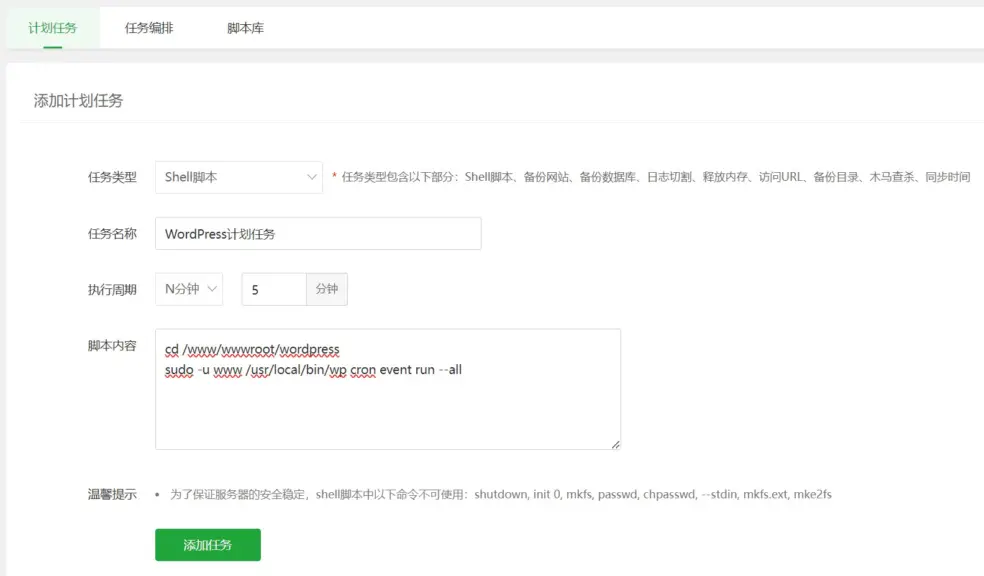
Task: Open the 任务类型 Shell脚本 dropdown
Action: tap(238, 177)
